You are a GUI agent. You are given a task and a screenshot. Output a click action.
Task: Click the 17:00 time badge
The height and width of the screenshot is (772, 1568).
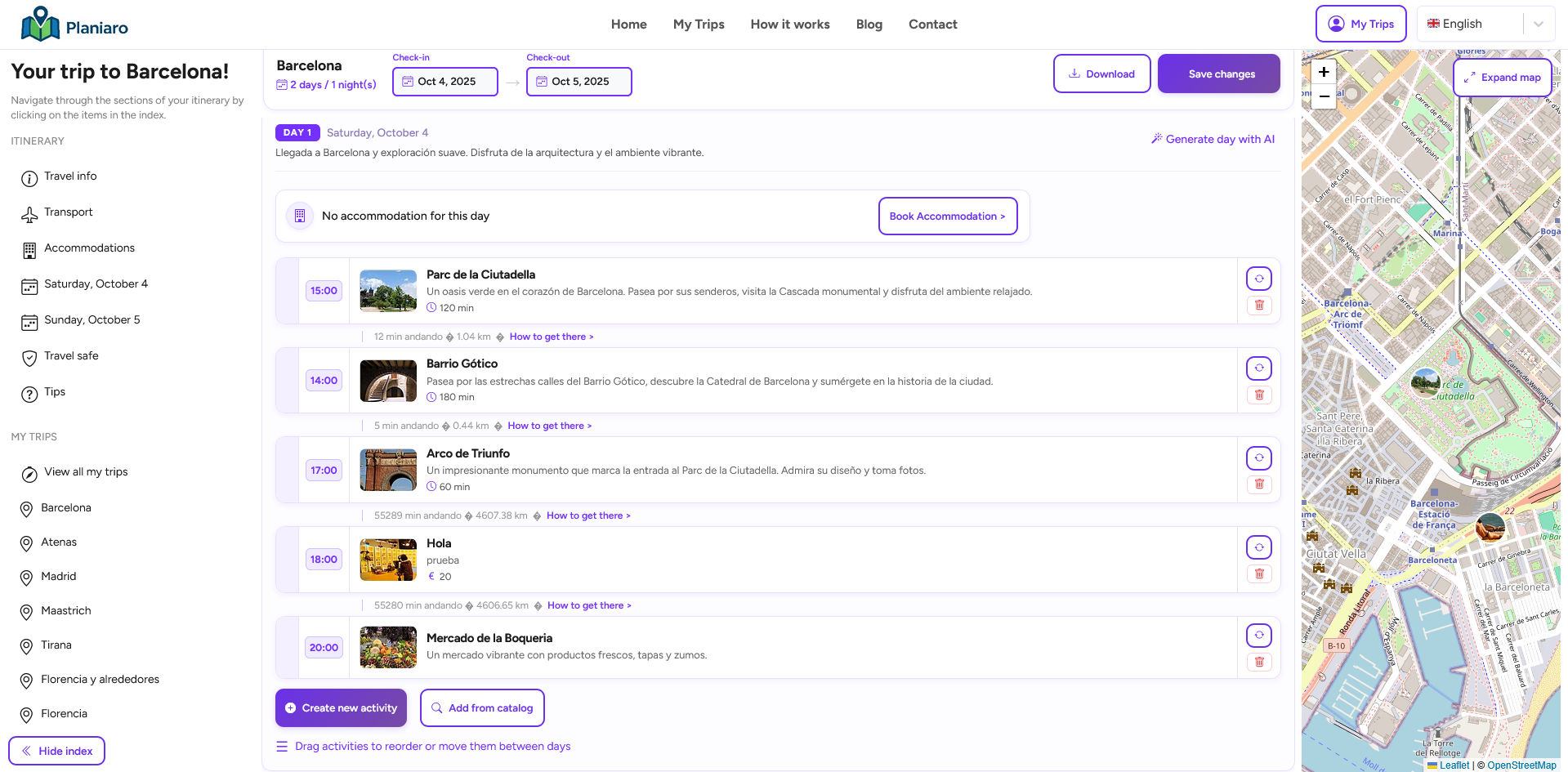[x=324, y=471]
